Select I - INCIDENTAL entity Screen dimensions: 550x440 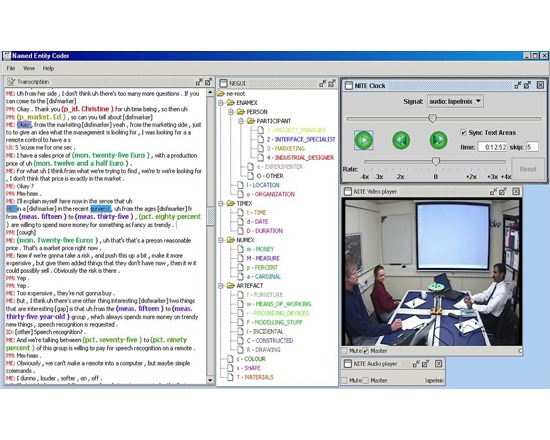click(x=265, y=331)
